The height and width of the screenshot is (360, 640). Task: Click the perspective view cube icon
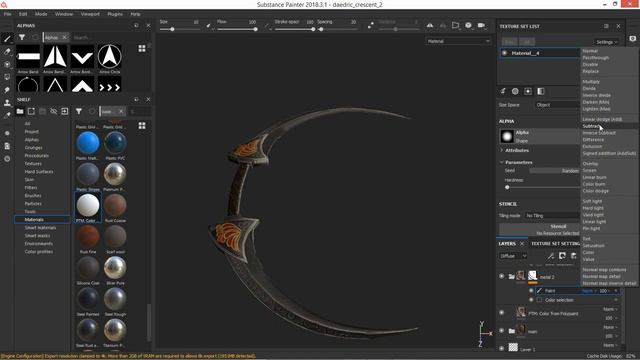click(468, 25)
